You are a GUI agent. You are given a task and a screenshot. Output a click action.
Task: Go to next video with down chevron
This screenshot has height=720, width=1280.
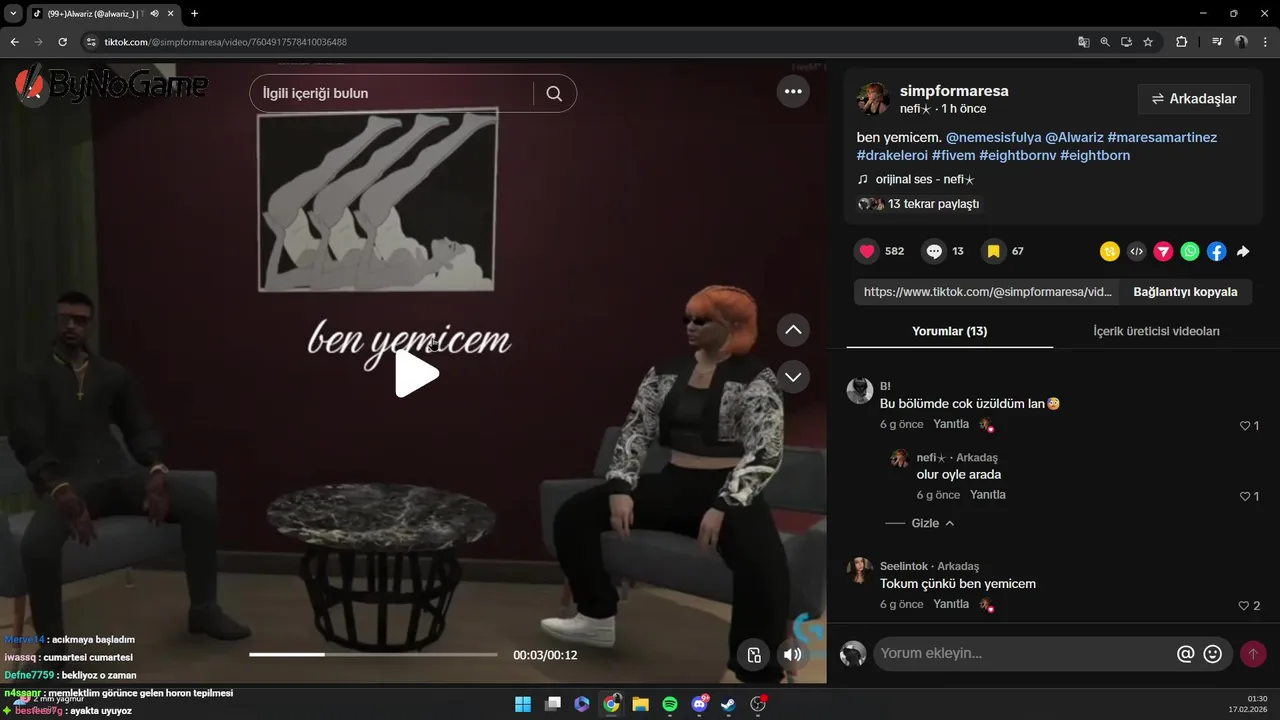[793, 377]
